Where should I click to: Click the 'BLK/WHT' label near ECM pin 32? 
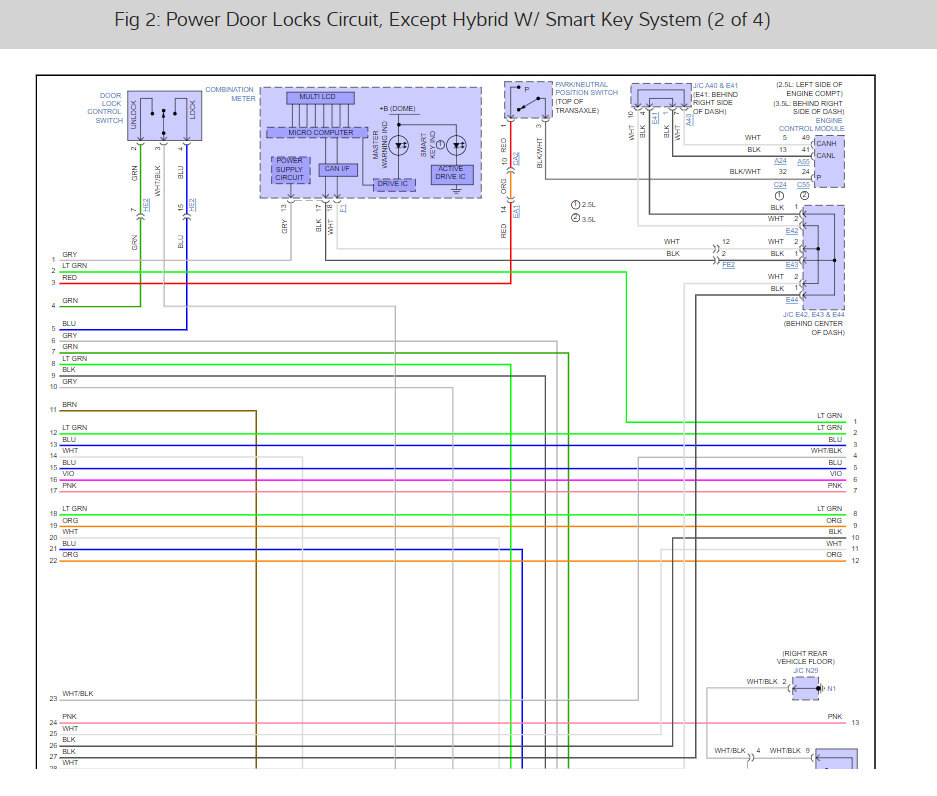[x=745, y=172]
